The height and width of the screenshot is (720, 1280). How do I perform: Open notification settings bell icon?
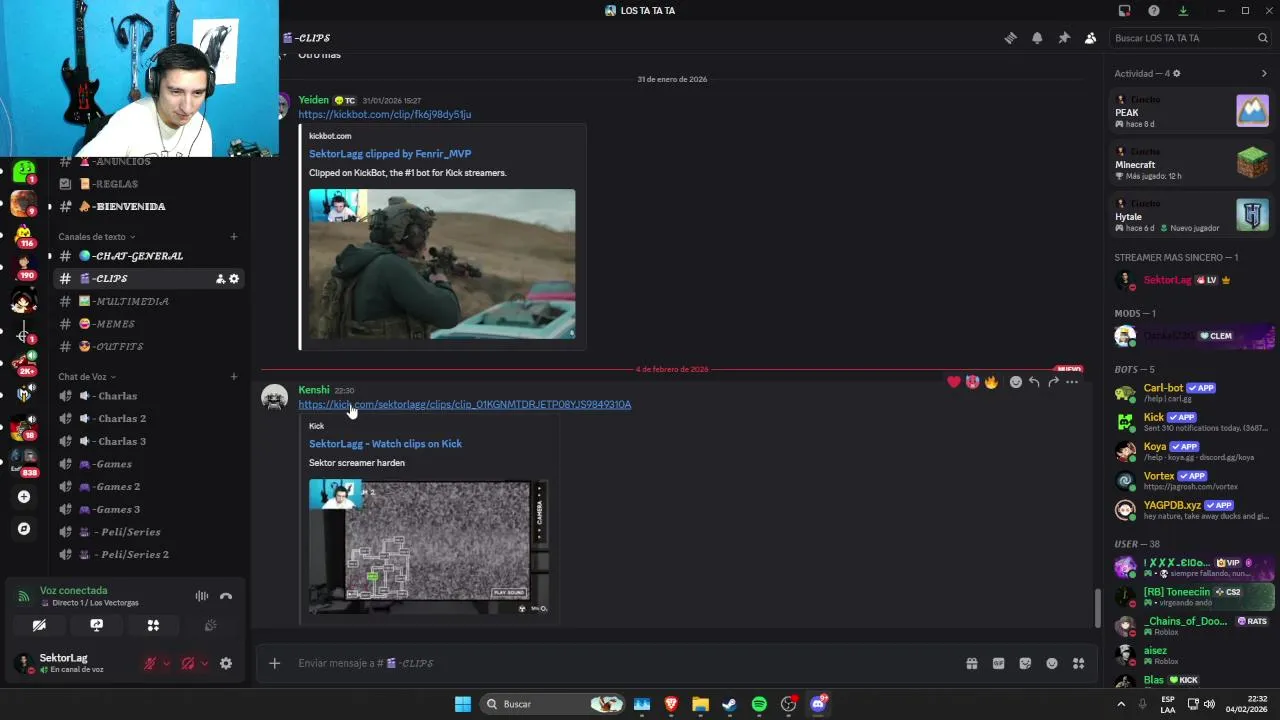[1037, 38]
